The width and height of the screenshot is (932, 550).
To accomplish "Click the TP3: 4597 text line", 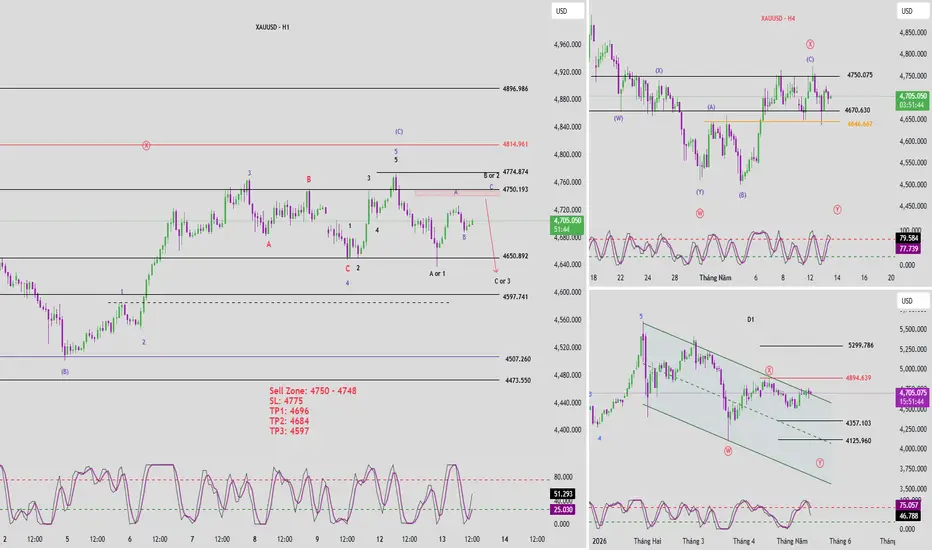I will pyautogui.click(x=289, y=431).
